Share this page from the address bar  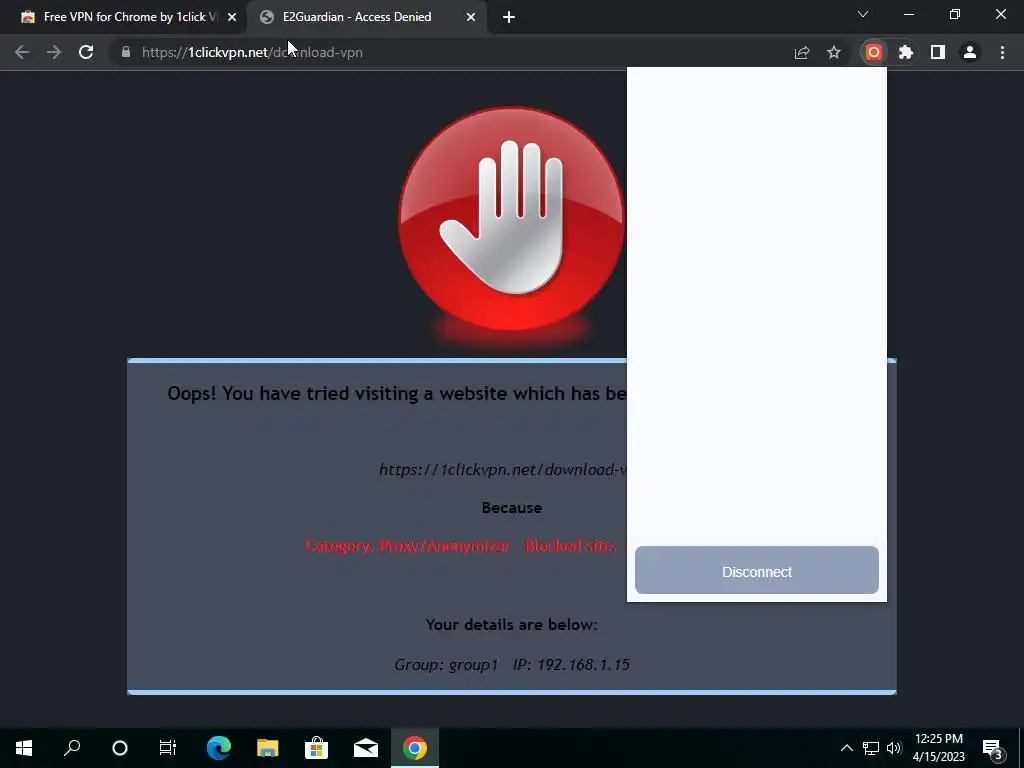point(802,52)
